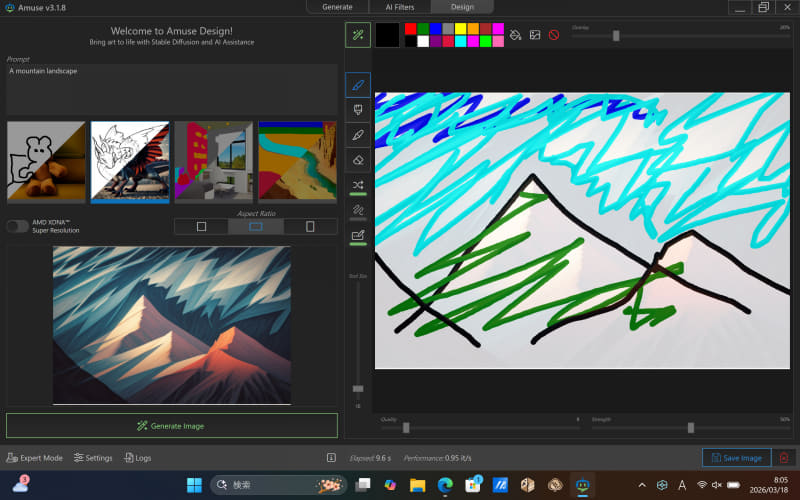This screenshot has width=800, height=500.
Task: Open Microsoft Store from the taskbar
Action: [x=473, y=485]
